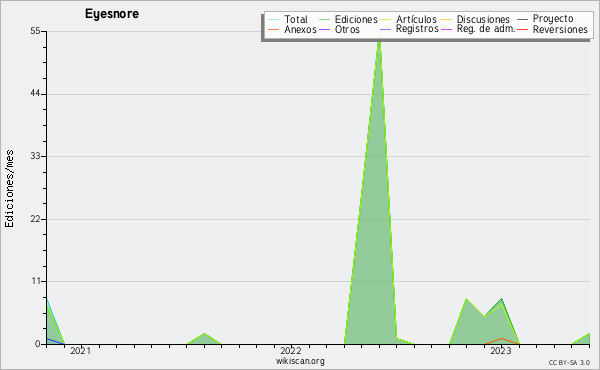This screenshot has width=600, height=370.
Task: Click the chart title Eyesnore
Action: point(112,14)
